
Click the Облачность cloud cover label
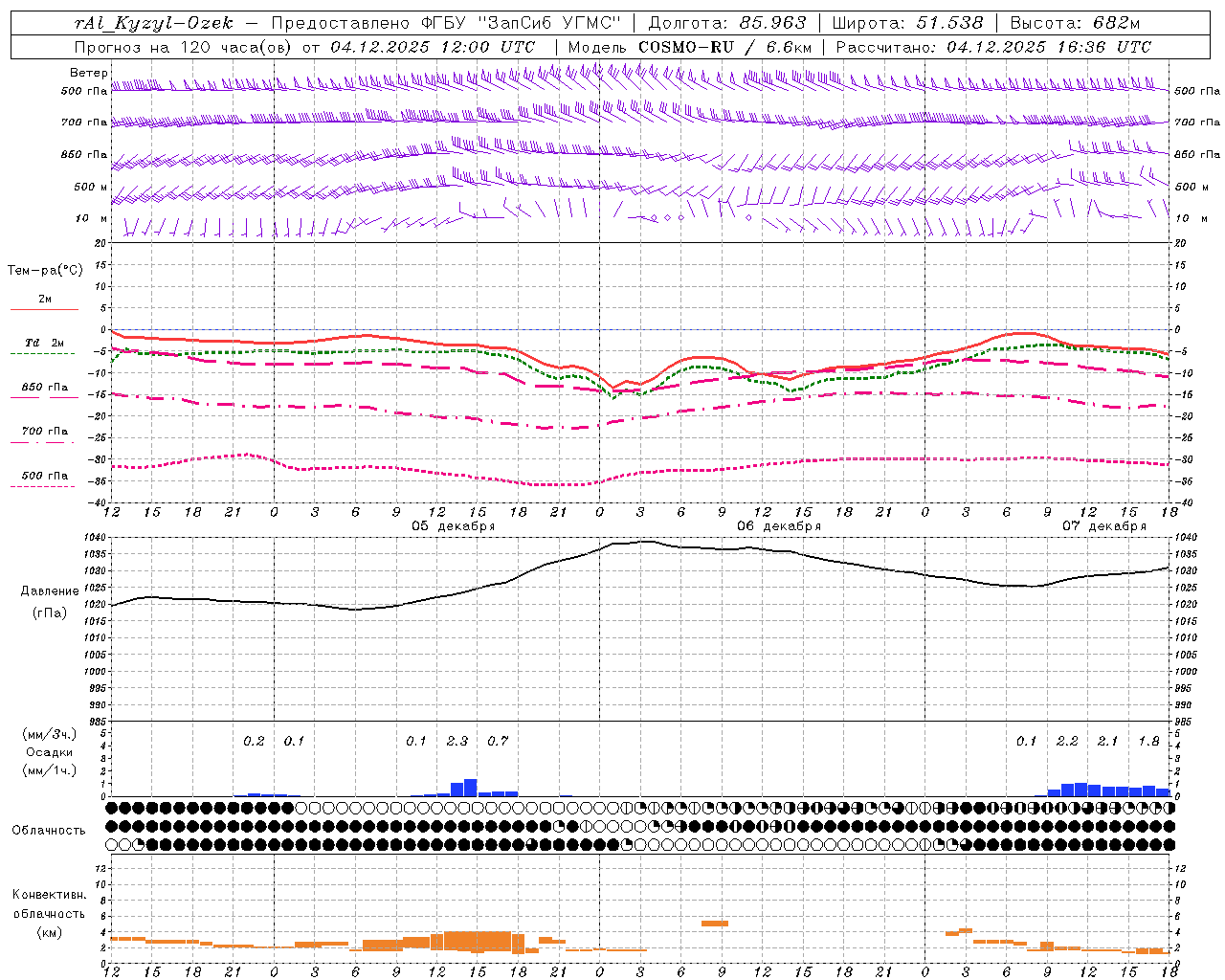(x=49, y=831)
